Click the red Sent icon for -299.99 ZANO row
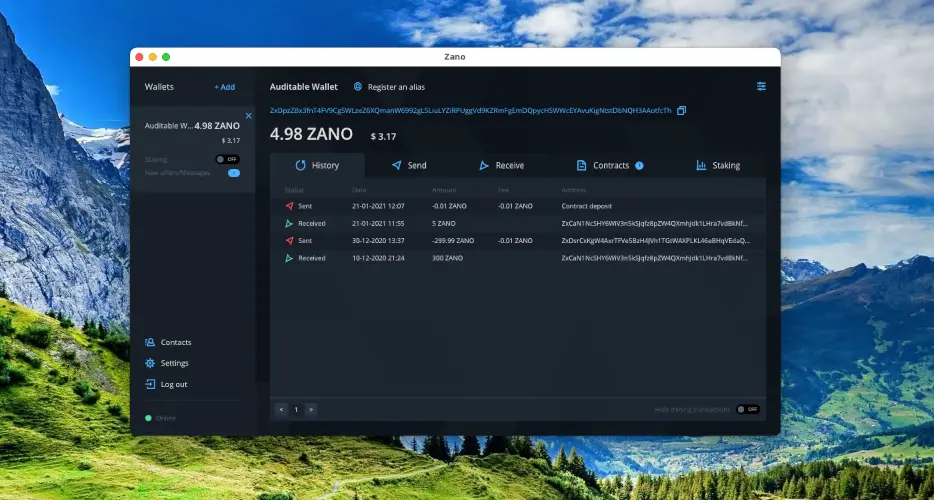Viewport: 934px width, 500px height. pyautogui.click(x=289, y=241)
